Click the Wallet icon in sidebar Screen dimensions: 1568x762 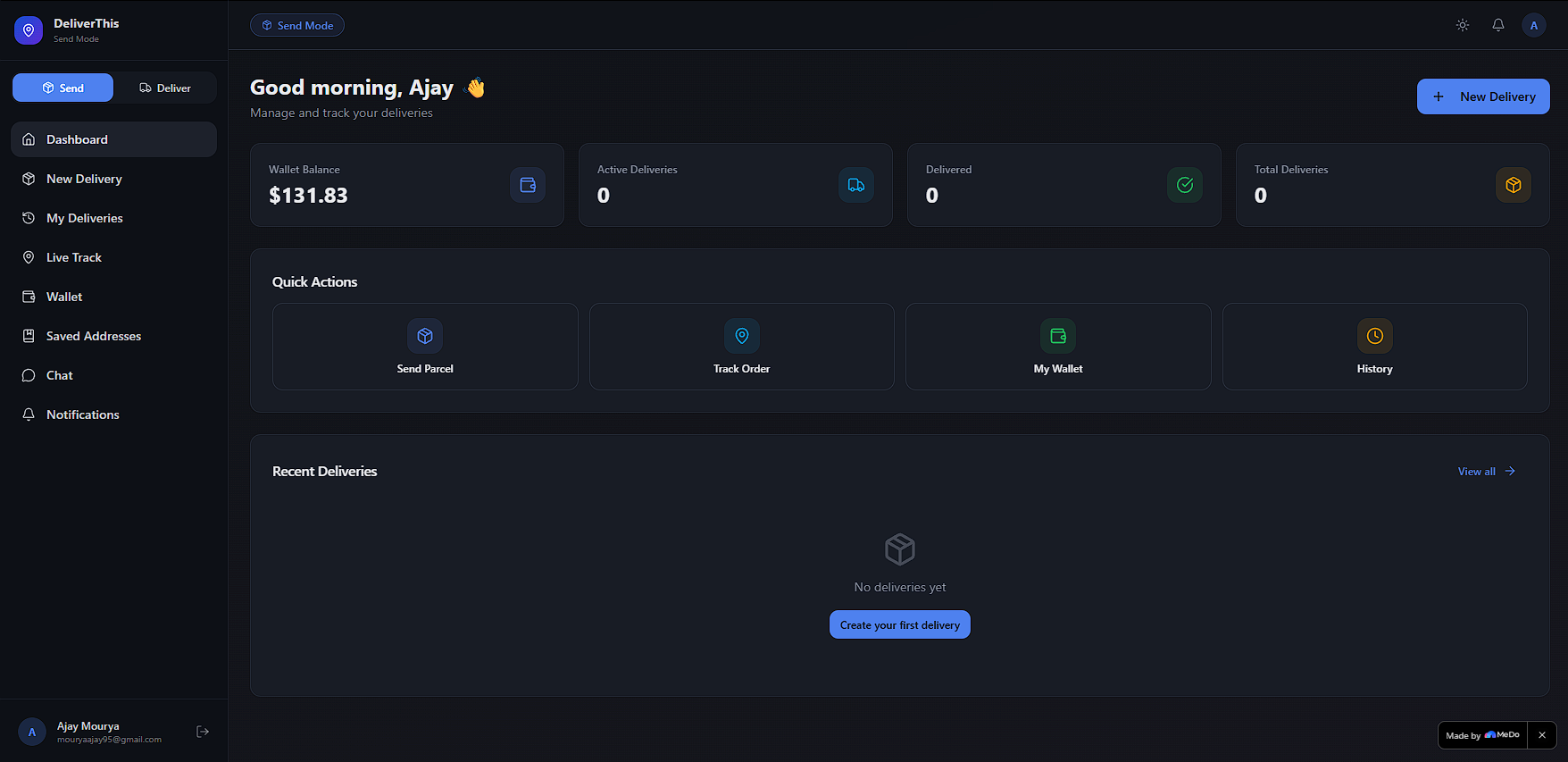click(29, 297)
